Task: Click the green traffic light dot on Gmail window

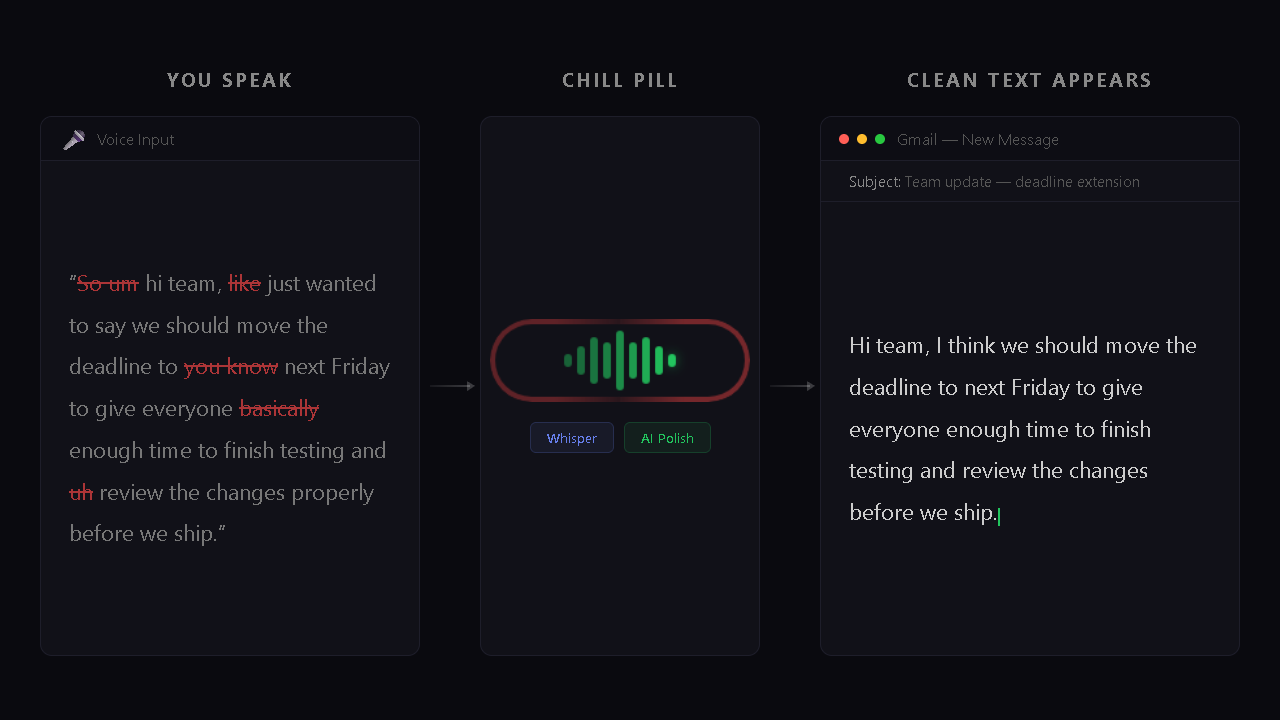Action: tap(880, 139)
